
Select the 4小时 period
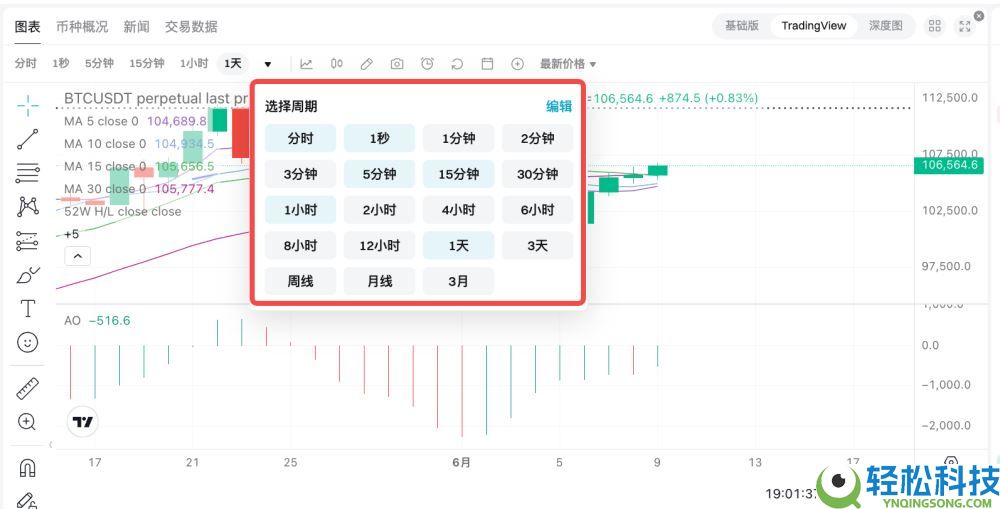459,210
